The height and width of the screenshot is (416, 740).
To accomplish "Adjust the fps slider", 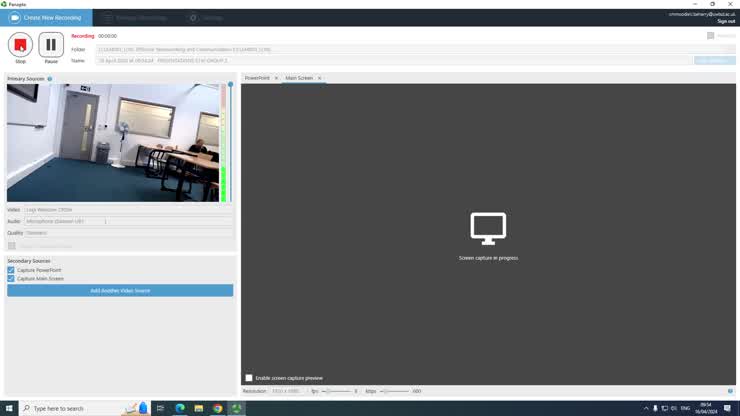I will (x=328, y=391).
